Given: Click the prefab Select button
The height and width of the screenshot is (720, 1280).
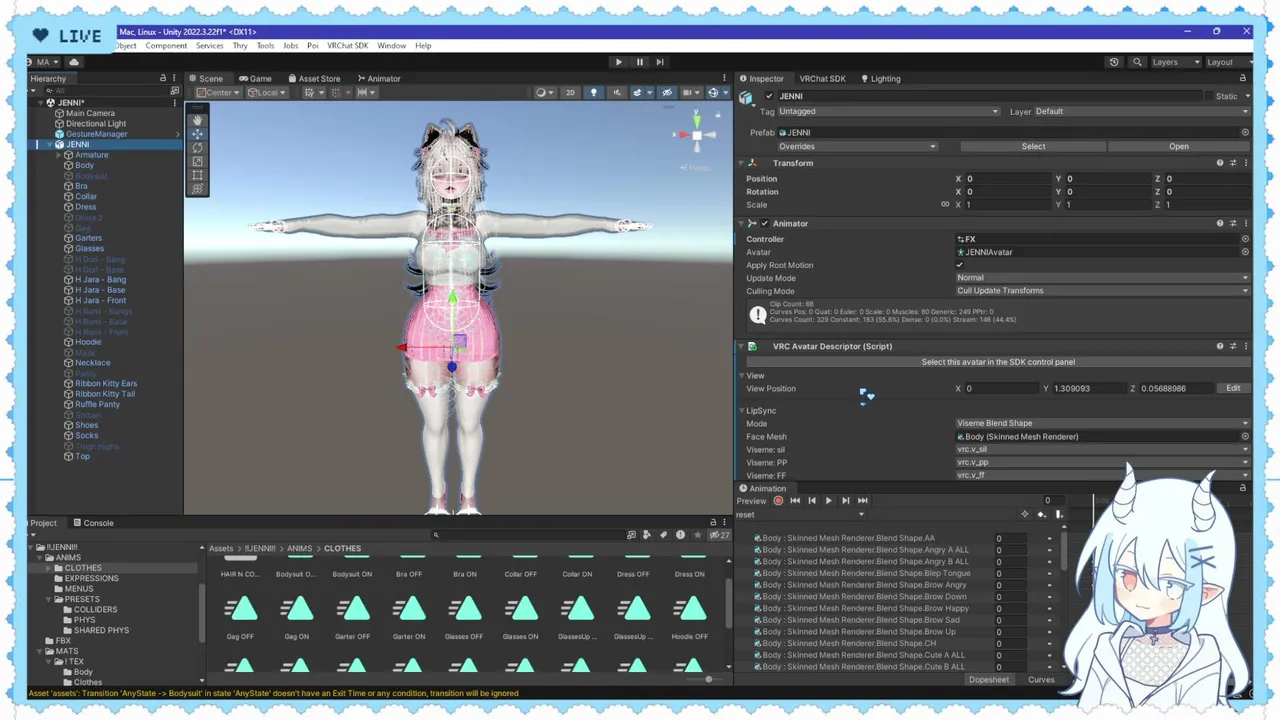Looking at the screenshot, I should 1033,147.
